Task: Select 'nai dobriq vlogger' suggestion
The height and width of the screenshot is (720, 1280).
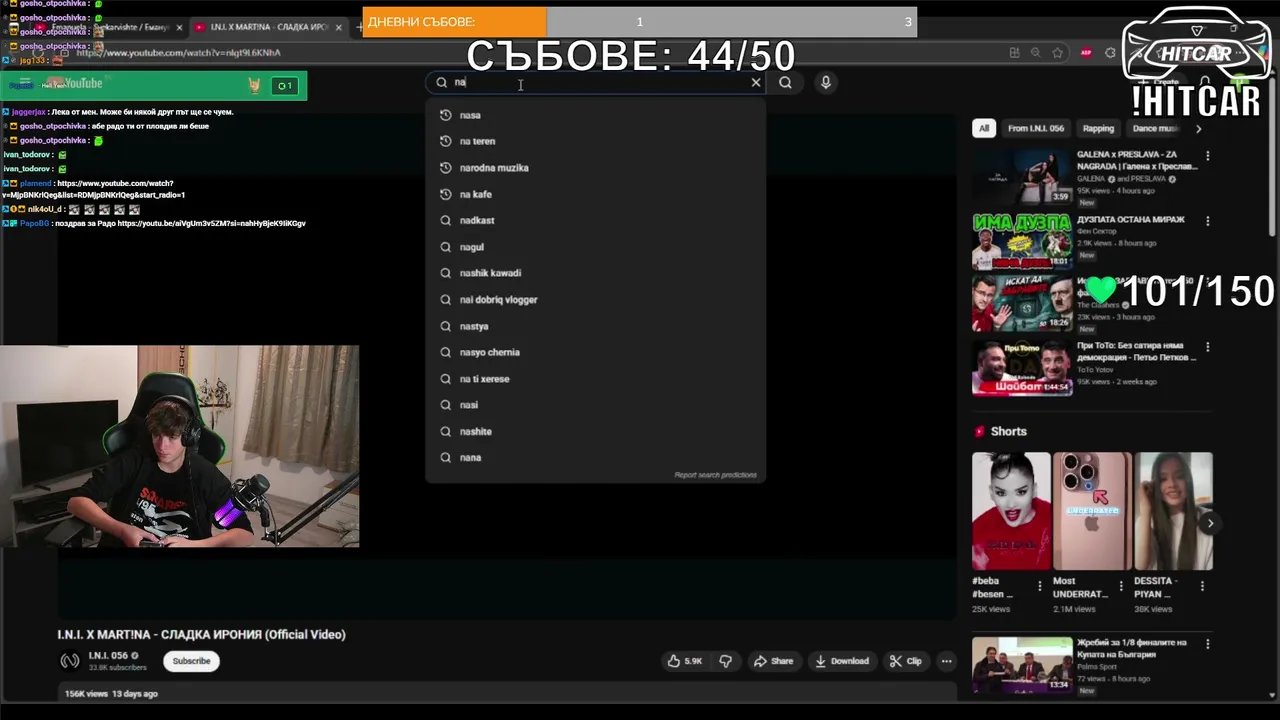Action: (595, 300)
